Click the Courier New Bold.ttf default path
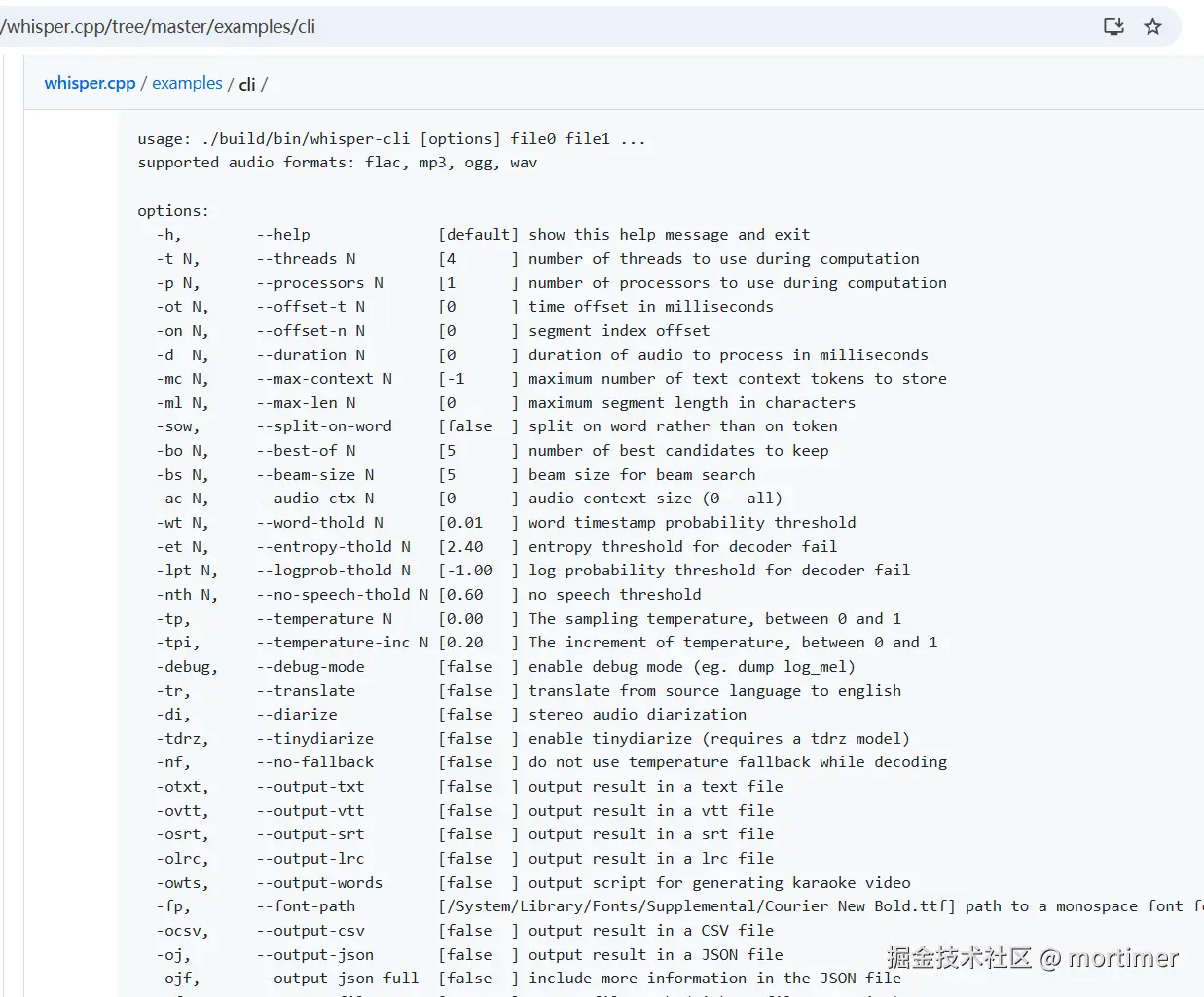Viewport: 1204px width, 997px height. (x=697, y=906)
